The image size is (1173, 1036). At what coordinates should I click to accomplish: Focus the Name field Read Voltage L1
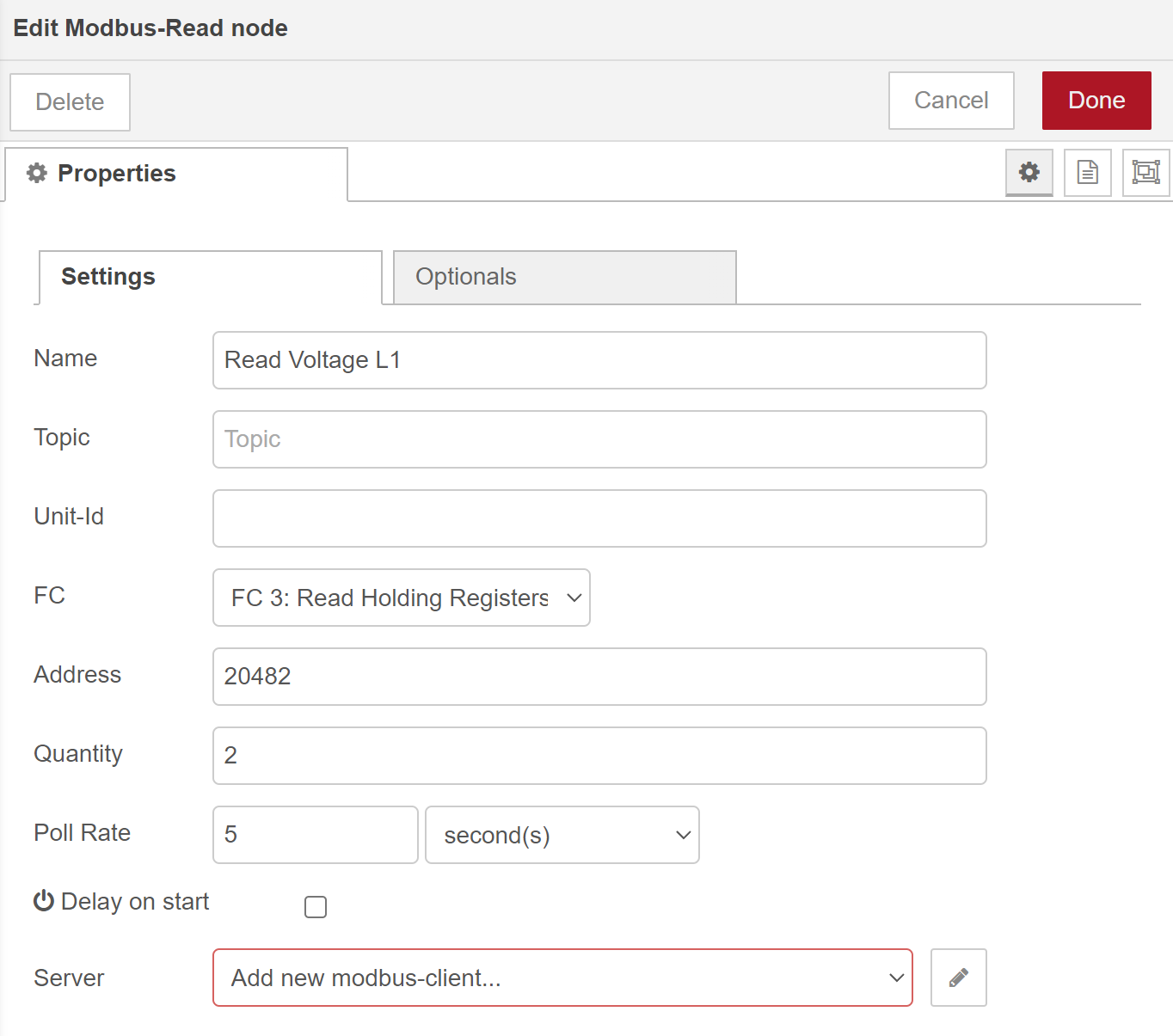[x=599, y=360]
